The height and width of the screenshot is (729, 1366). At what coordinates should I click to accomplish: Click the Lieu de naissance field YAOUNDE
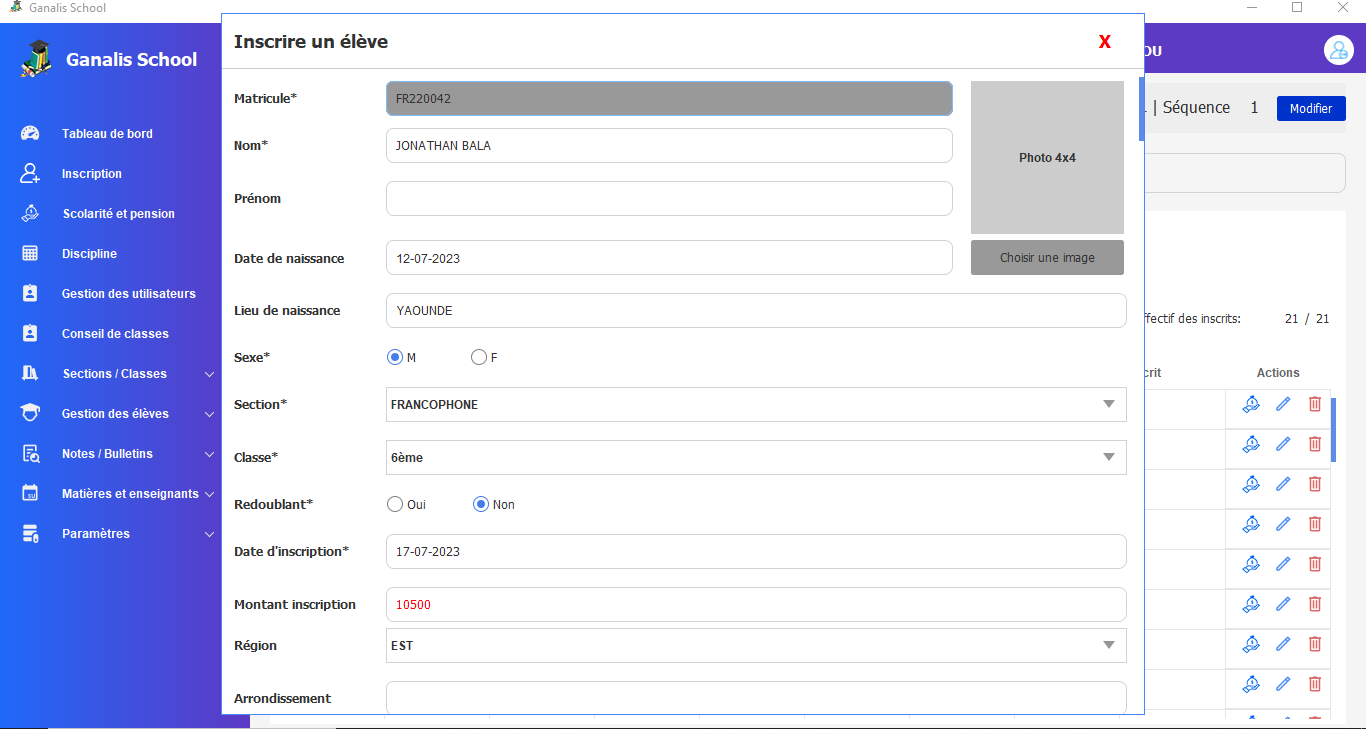tap(756, 310)
